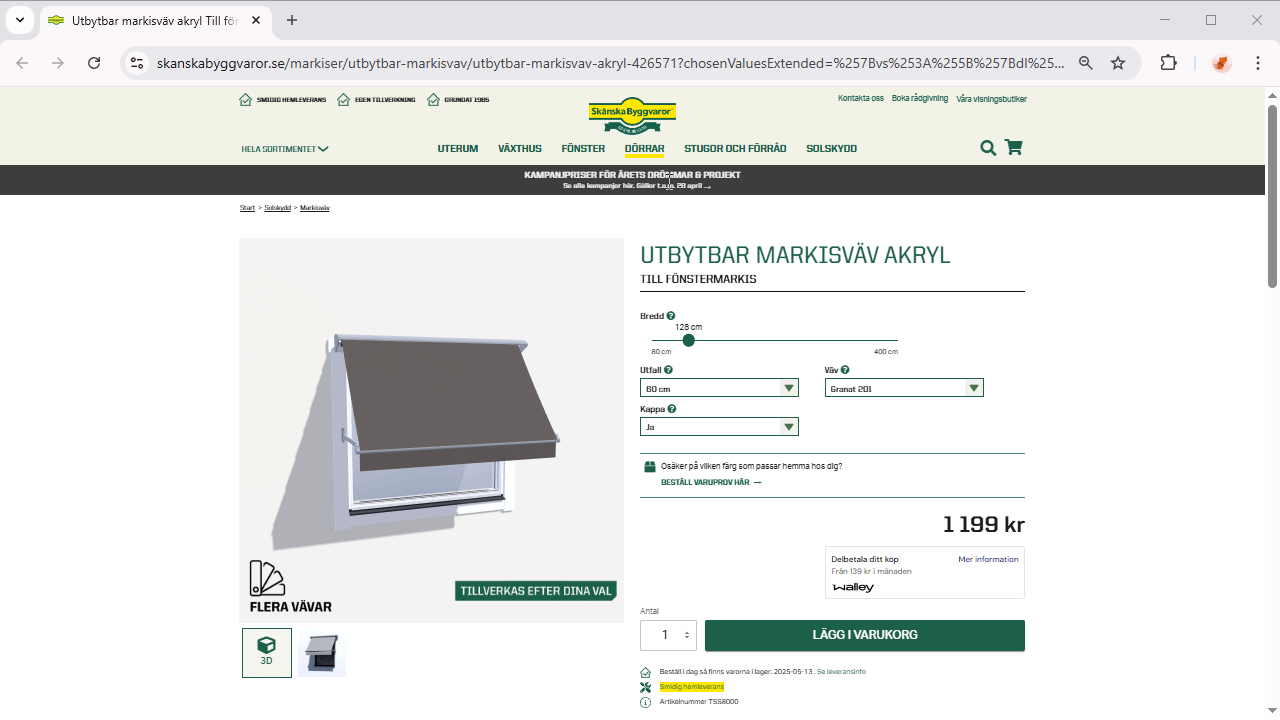Click the Lägg i varukorg button

[x=864, y=635]
